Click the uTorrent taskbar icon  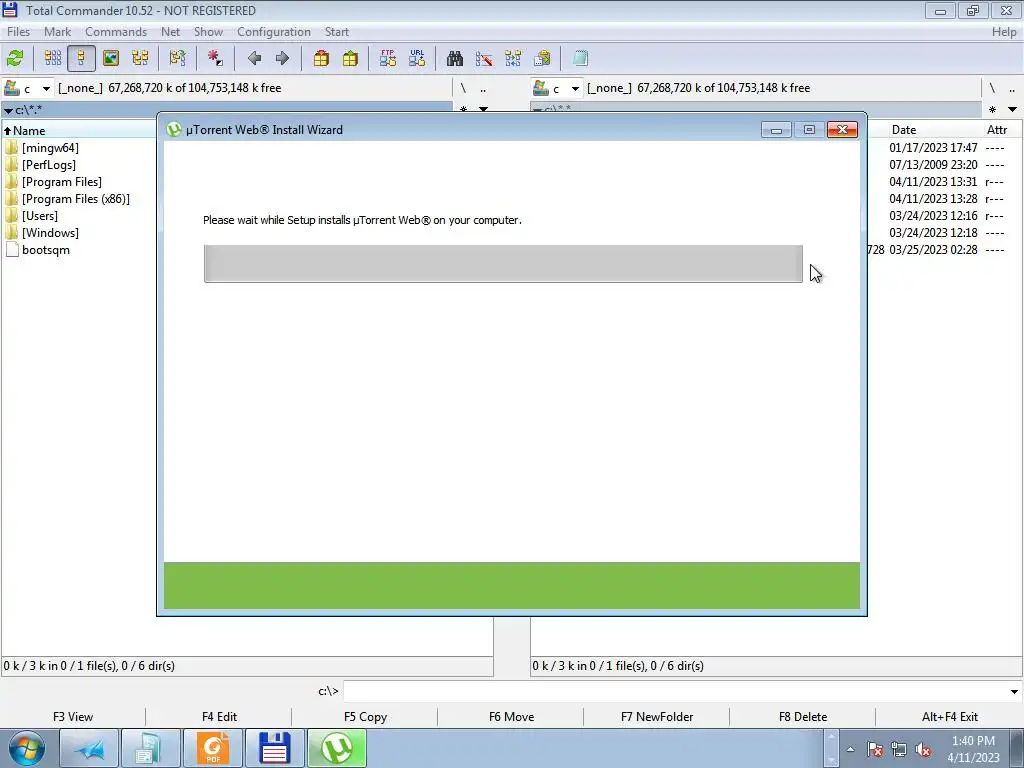click(336, 748)
